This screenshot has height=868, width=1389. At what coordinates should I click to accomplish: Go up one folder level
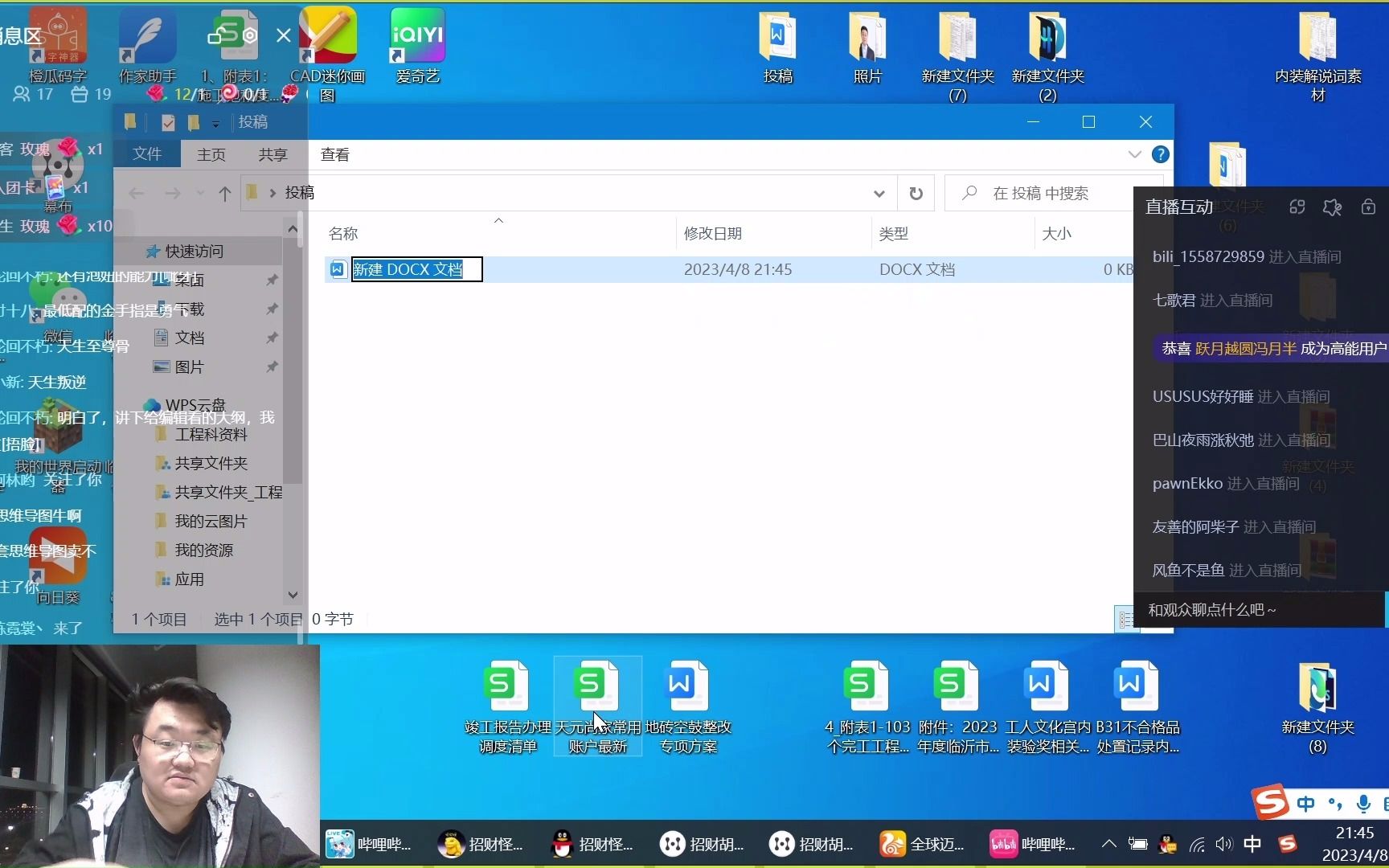225,193
